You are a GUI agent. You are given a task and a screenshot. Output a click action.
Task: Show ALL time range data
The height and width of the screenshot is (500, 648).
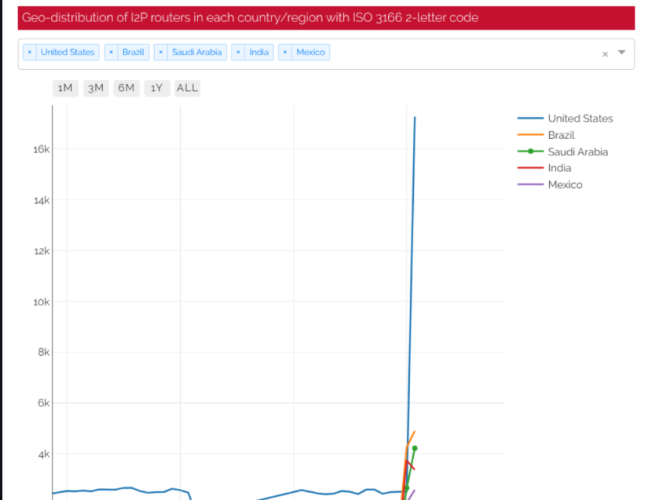187,88
